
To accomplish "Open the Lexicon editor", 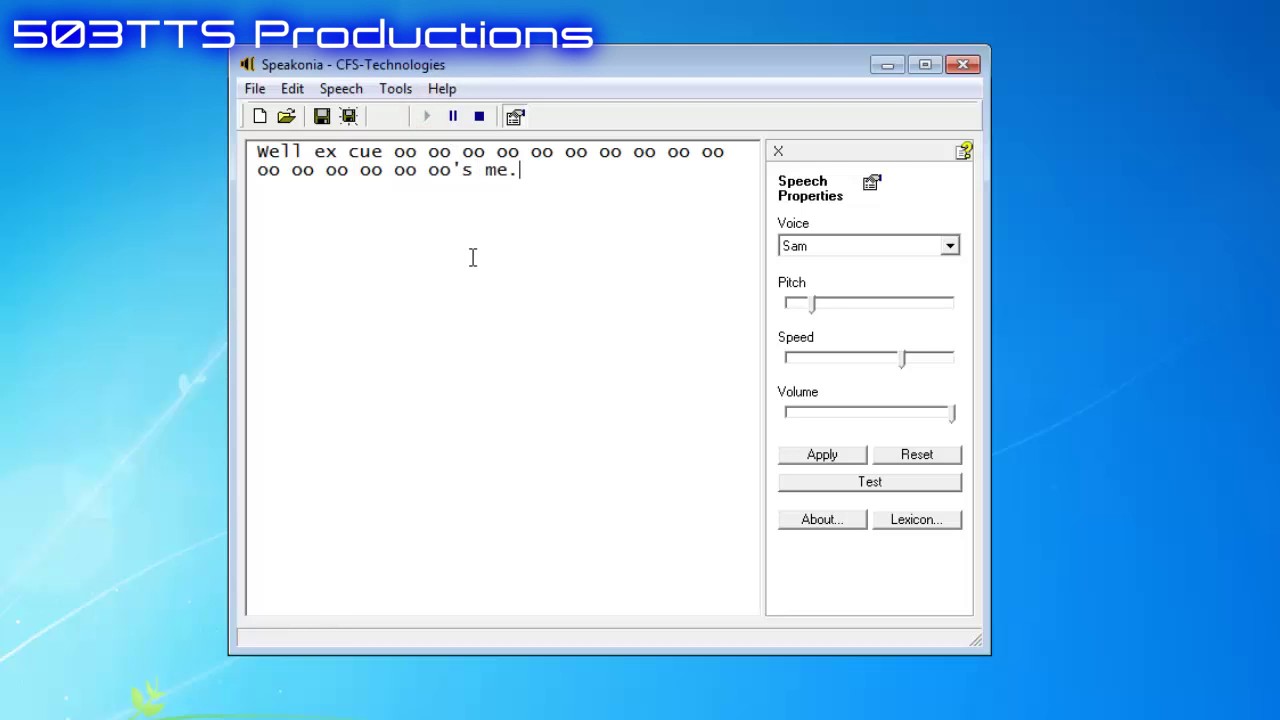I will click(x=917, y=520).
